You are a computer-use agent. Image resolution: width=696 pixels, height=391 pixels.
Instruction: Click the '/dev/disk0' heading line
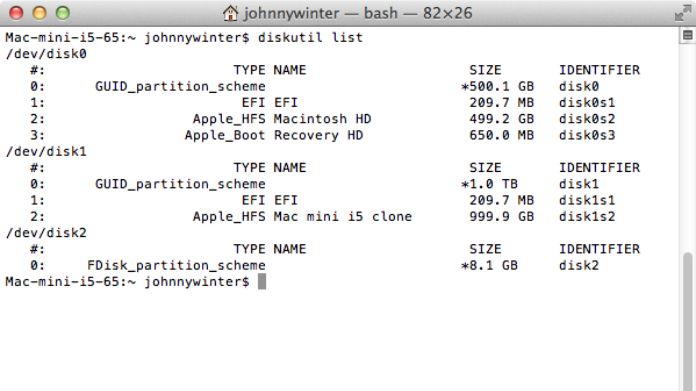coord(46,54)
